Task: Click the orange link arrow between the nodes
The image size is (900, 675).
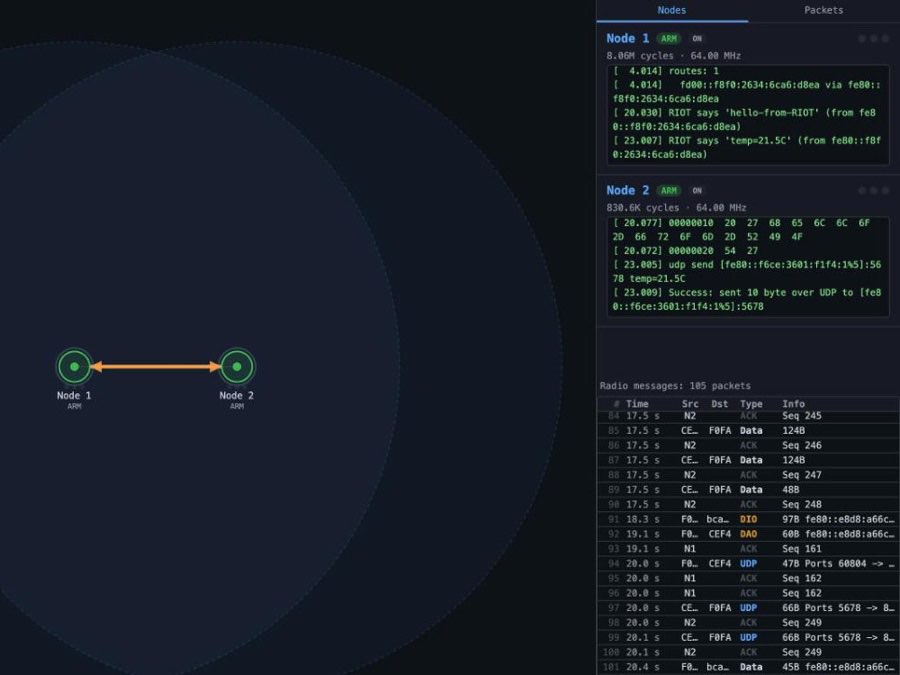Action: (156, 367)
